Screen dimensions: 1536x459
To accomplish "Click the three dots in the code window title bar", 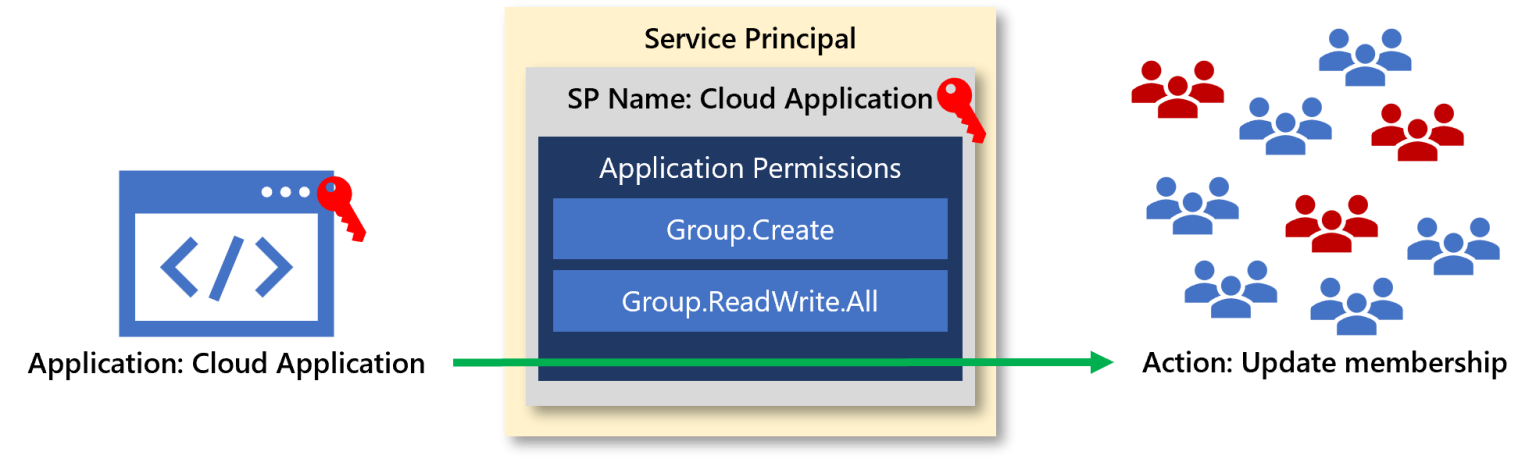I will (x=285, y=192).
